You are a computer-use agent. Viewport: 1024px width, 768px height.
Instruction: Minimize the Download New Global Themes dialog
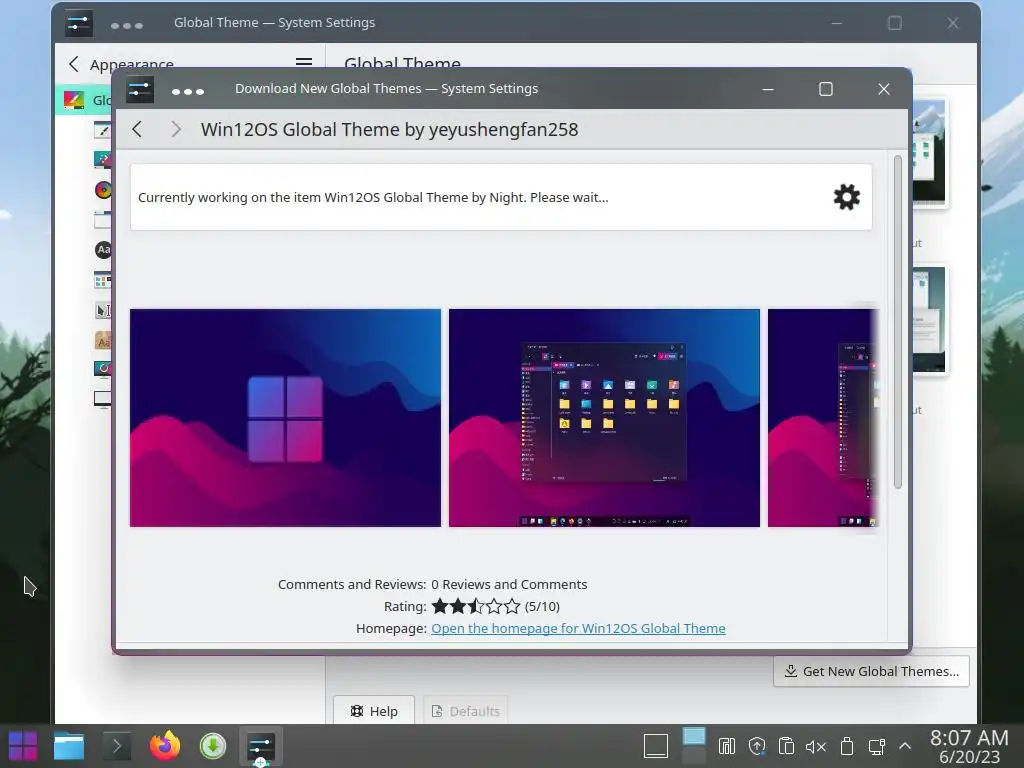(768, 89)
